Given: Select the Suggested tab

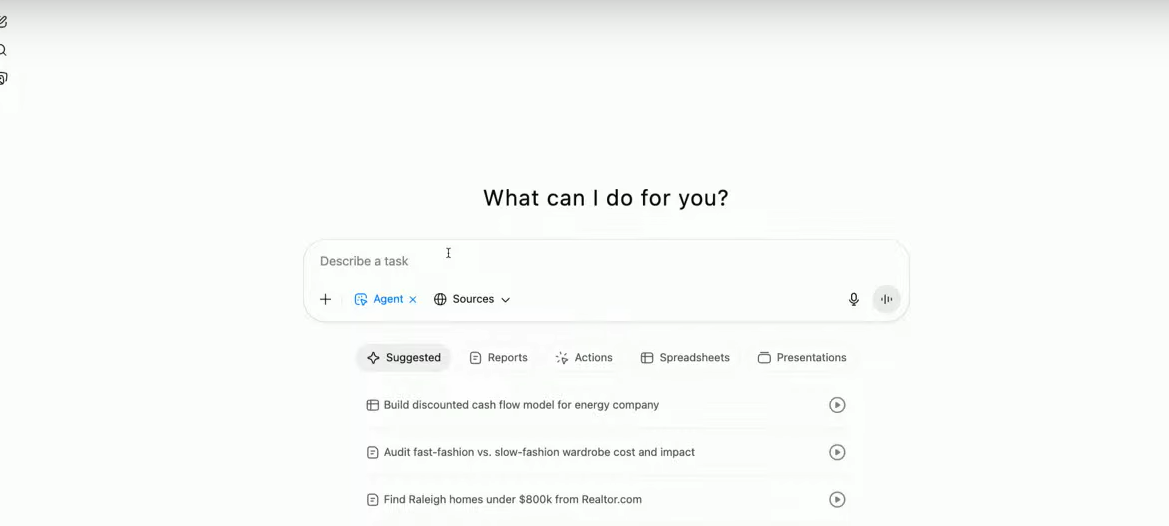Looking at the screenshot, I should (404, 357).
